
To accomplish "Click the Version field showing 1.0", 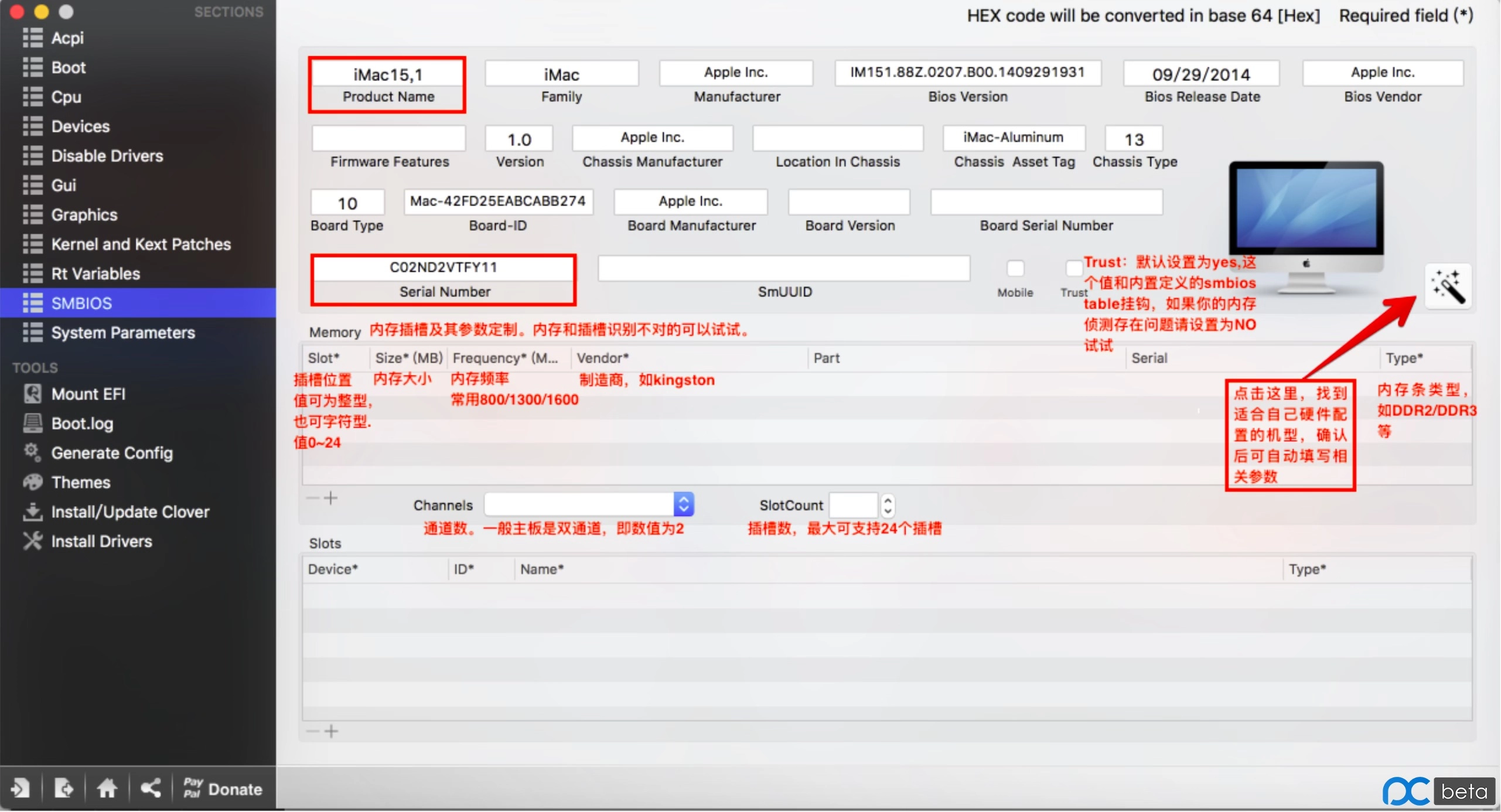I will 519,139.
